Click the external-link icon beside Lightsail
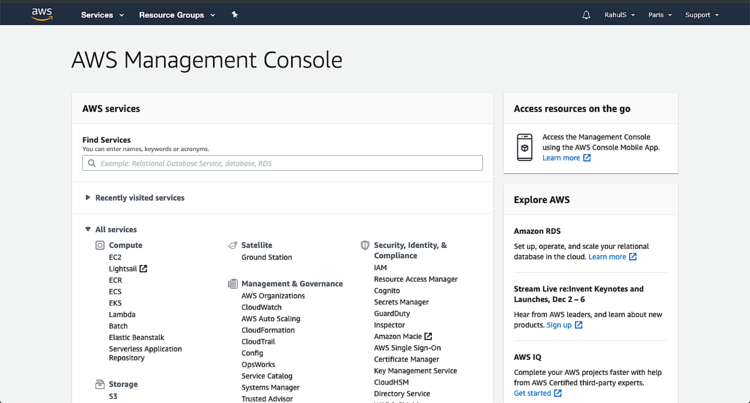The image size is (750, 403). point(143,269)
